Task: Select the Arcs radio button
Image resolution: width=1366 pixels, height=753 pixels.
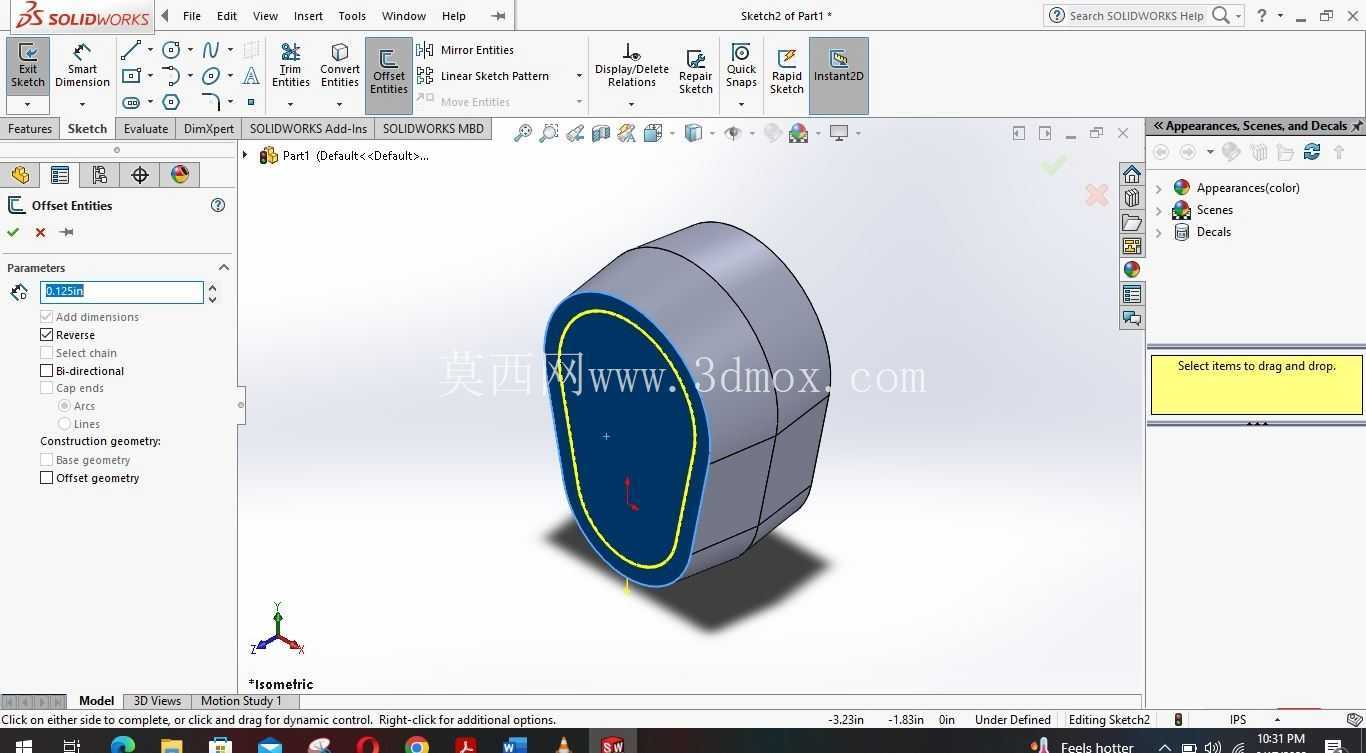Action: coord(64,406)
